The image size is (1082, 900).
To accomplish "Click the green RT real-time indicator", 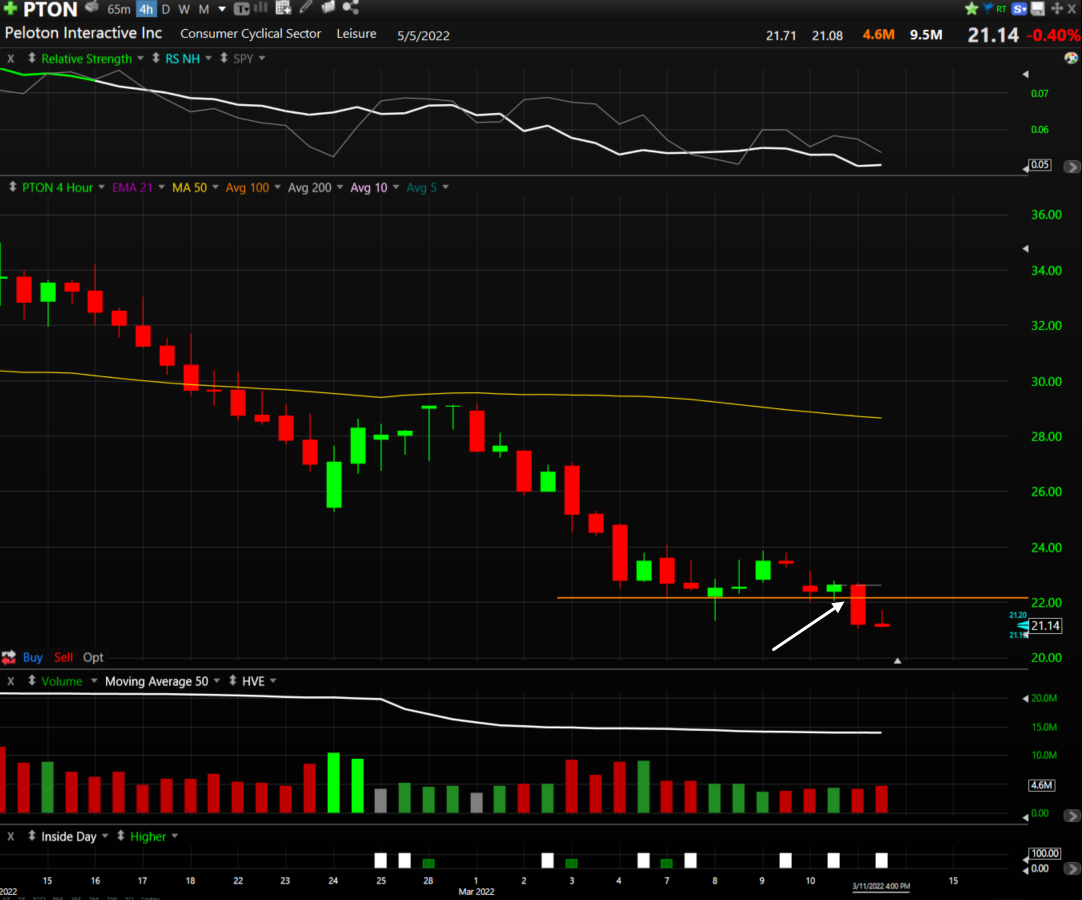I will pos(1001,9).
